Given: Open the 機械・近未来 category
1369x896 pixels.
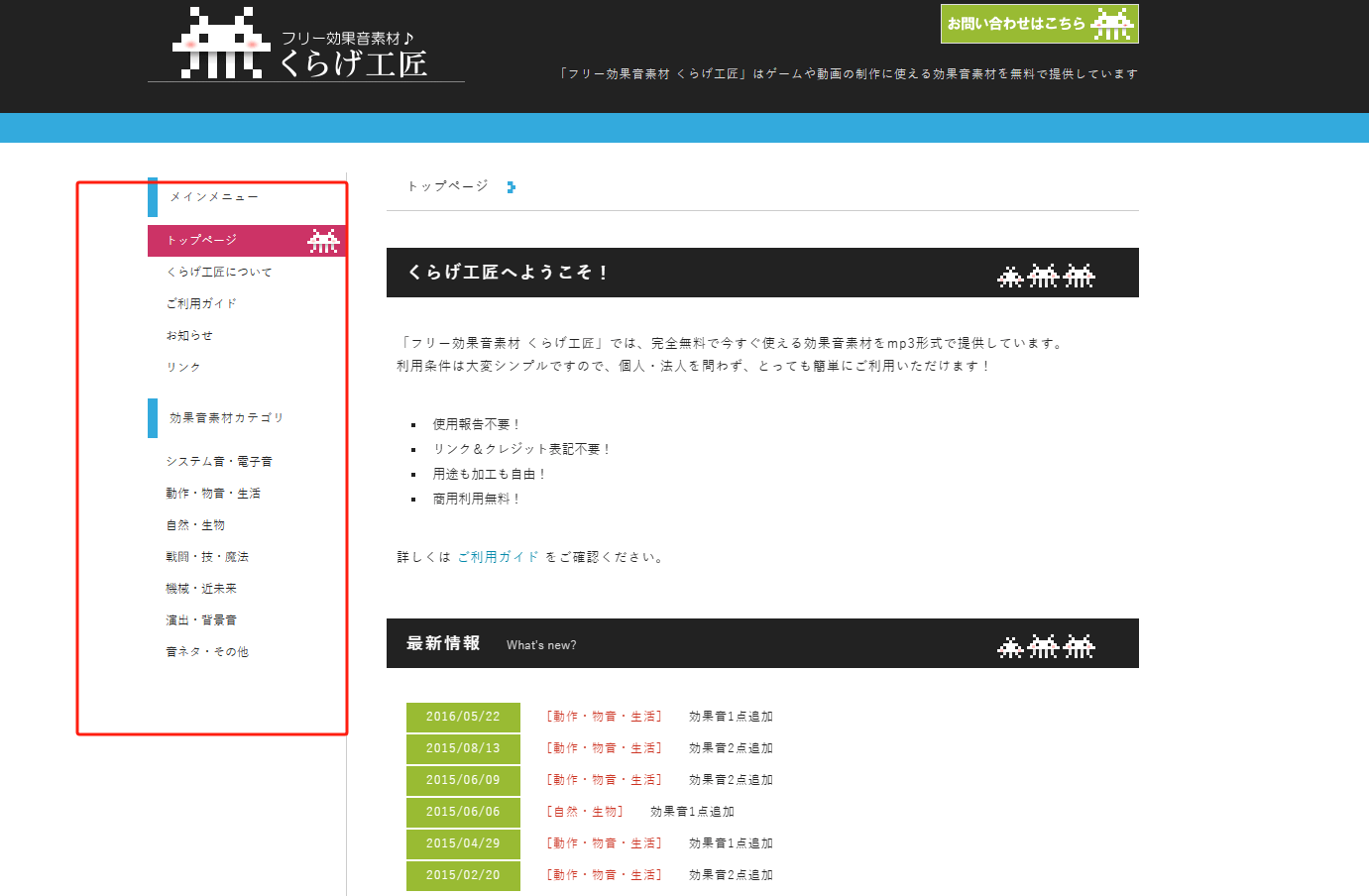Looking at the screenshot, I should click(x=201, y=588).
